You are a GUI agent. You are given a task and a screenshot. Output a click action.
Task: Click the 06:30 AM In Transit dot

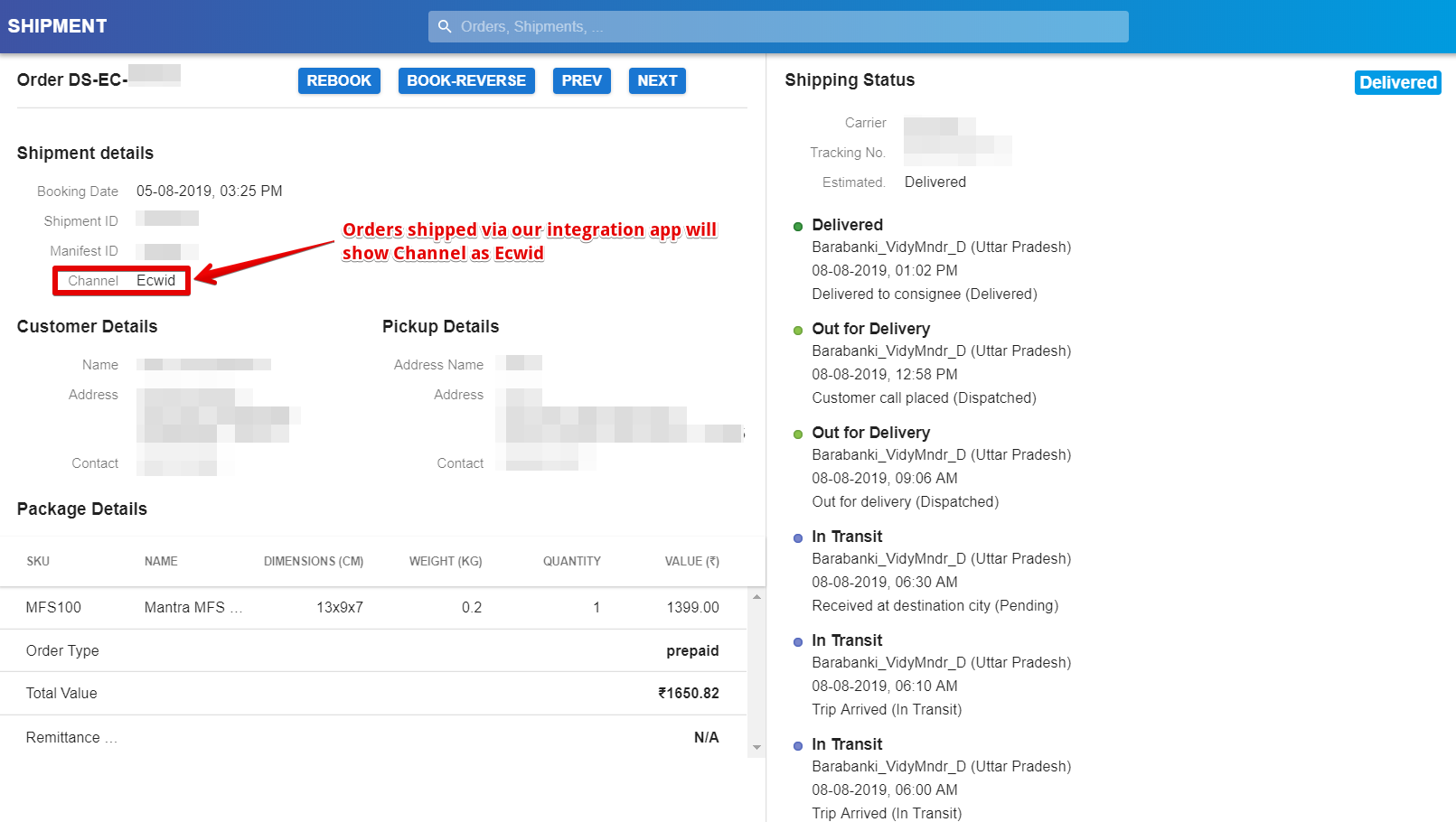click(x=798, y=538)
